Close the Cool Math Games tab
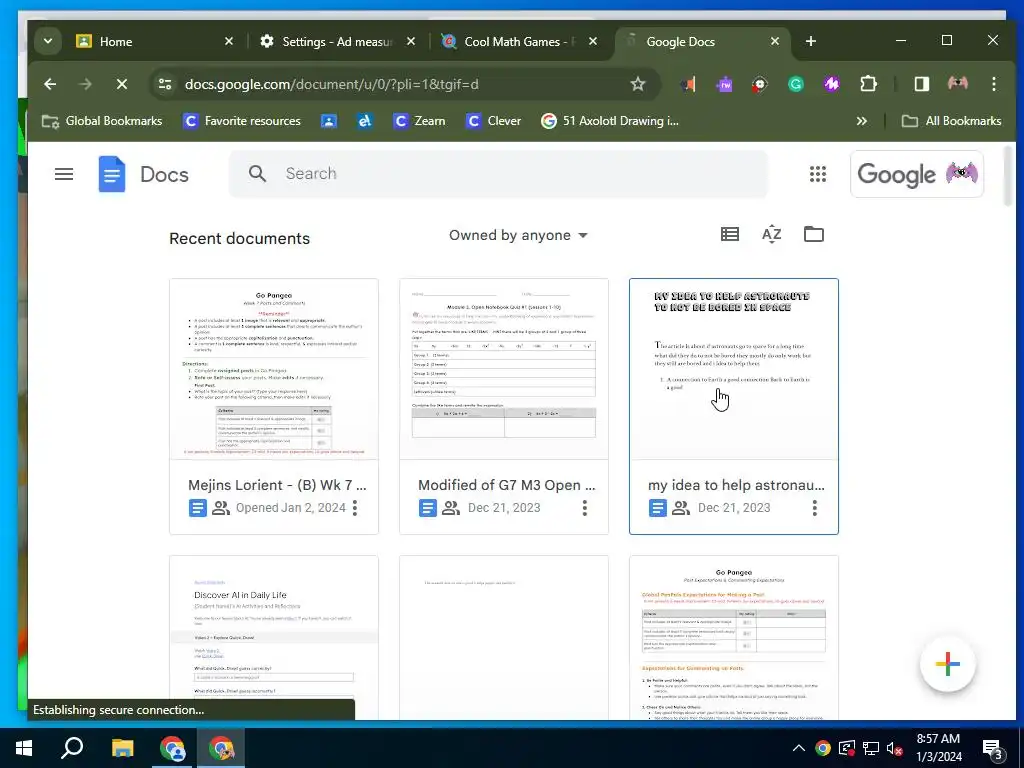1024x768 pixels. [592, 41]
